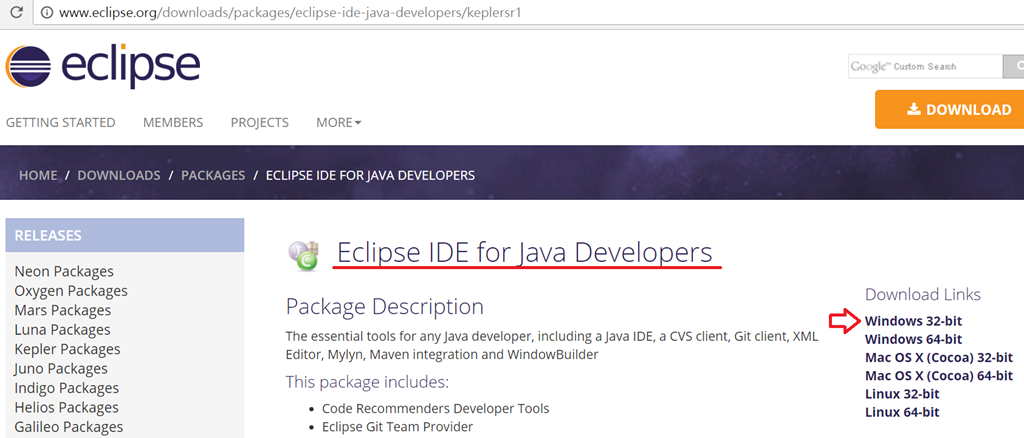1024x438 pixels.
Task: Download Mac OS X (Cocoa) 64-bit
Action: tap(938, 376)
